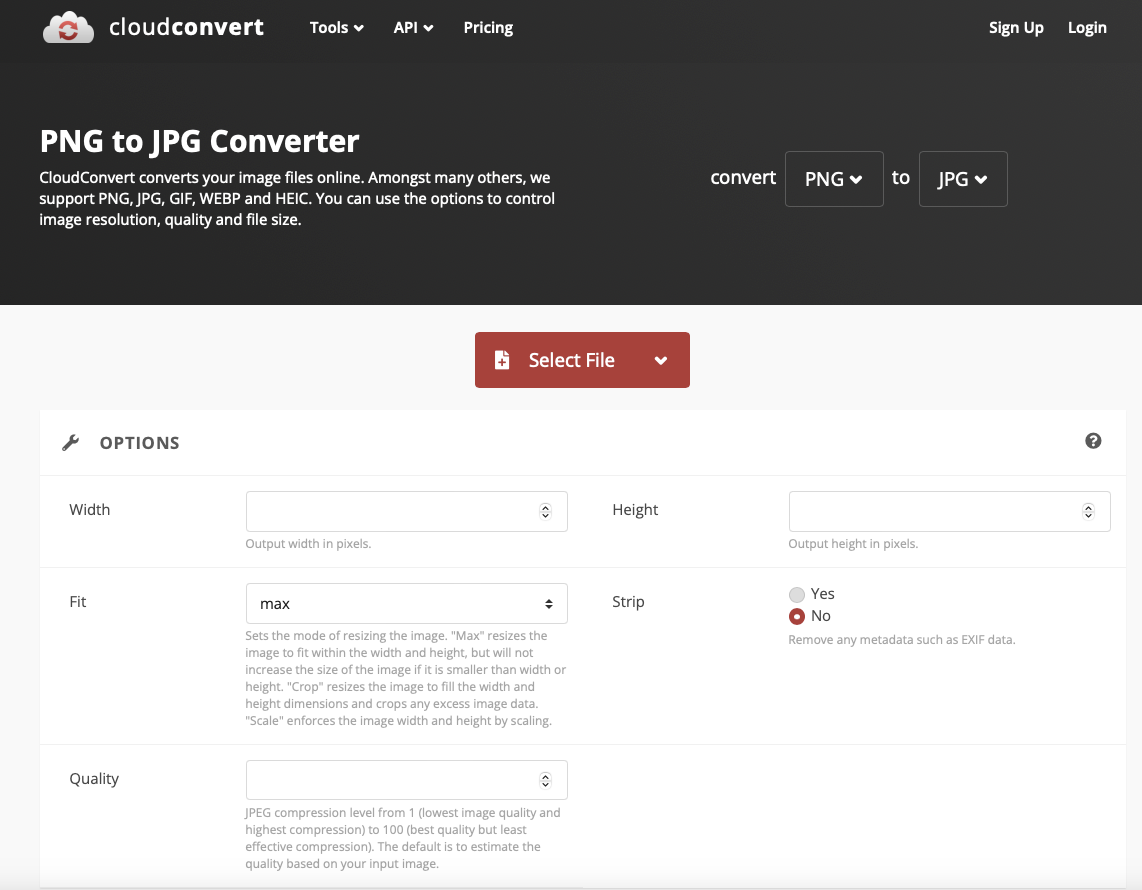Go to the Pricing page
Image resolution: width=1142 pixels, height=890 pixels.
[x=487, y=27]
